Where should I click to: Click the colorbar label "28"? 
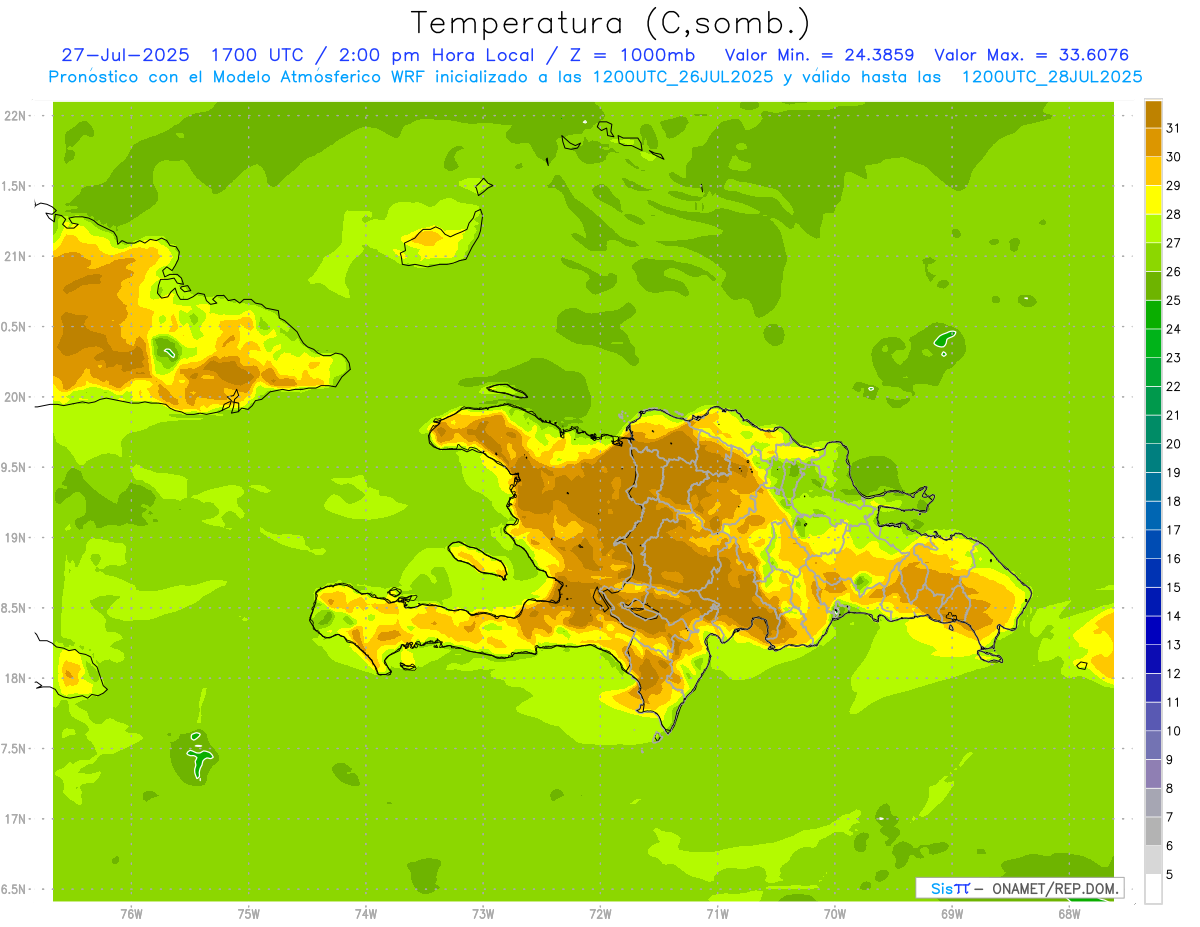(x=1174, y=214)
